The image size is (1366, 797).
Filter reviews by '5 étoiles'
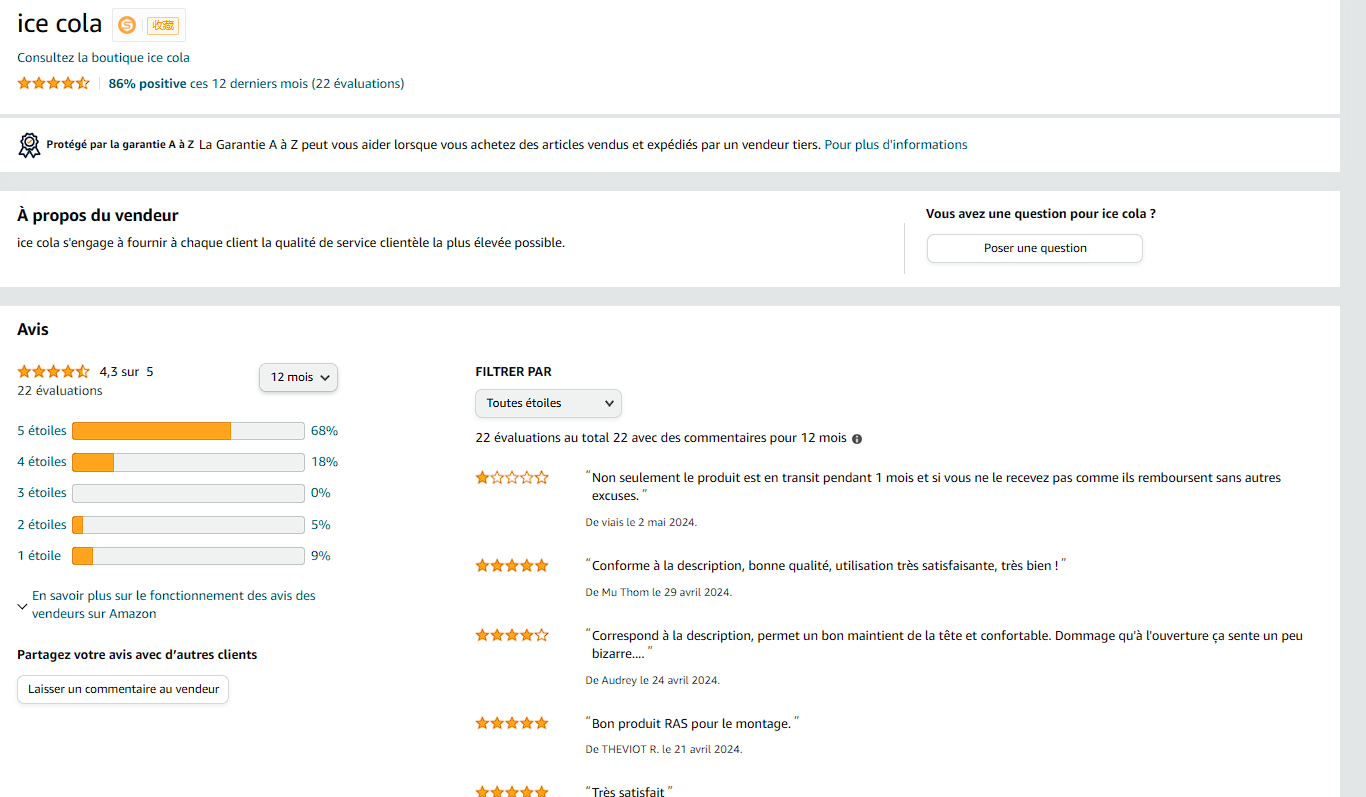tap(42, 431)
